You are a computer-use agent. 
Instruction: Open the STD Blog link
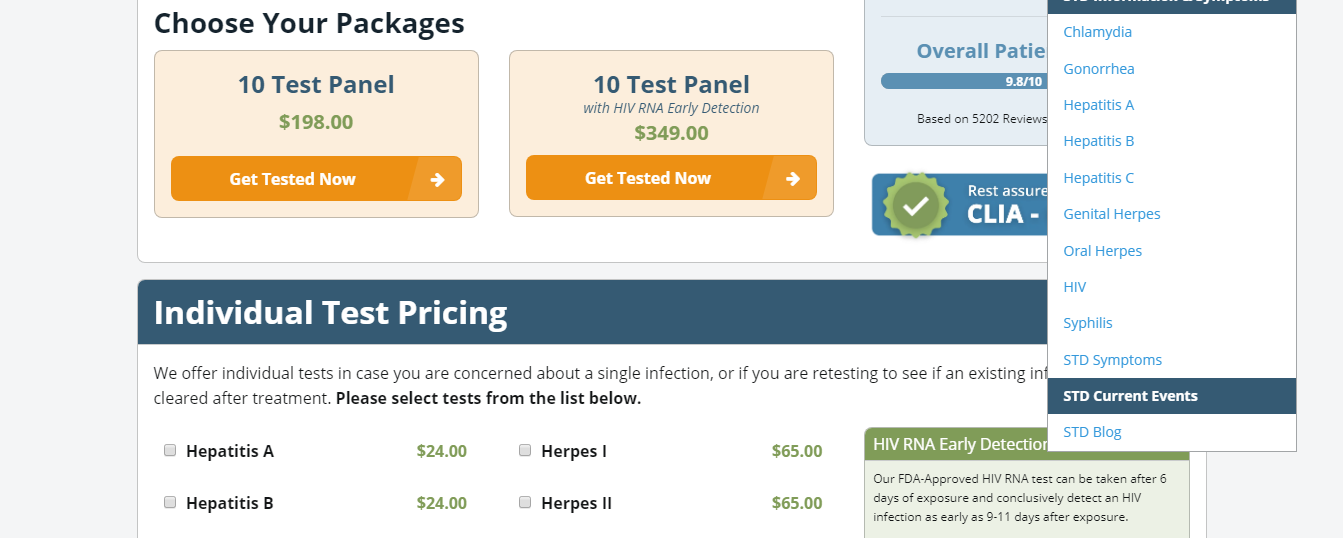(x=1093, y=432)
